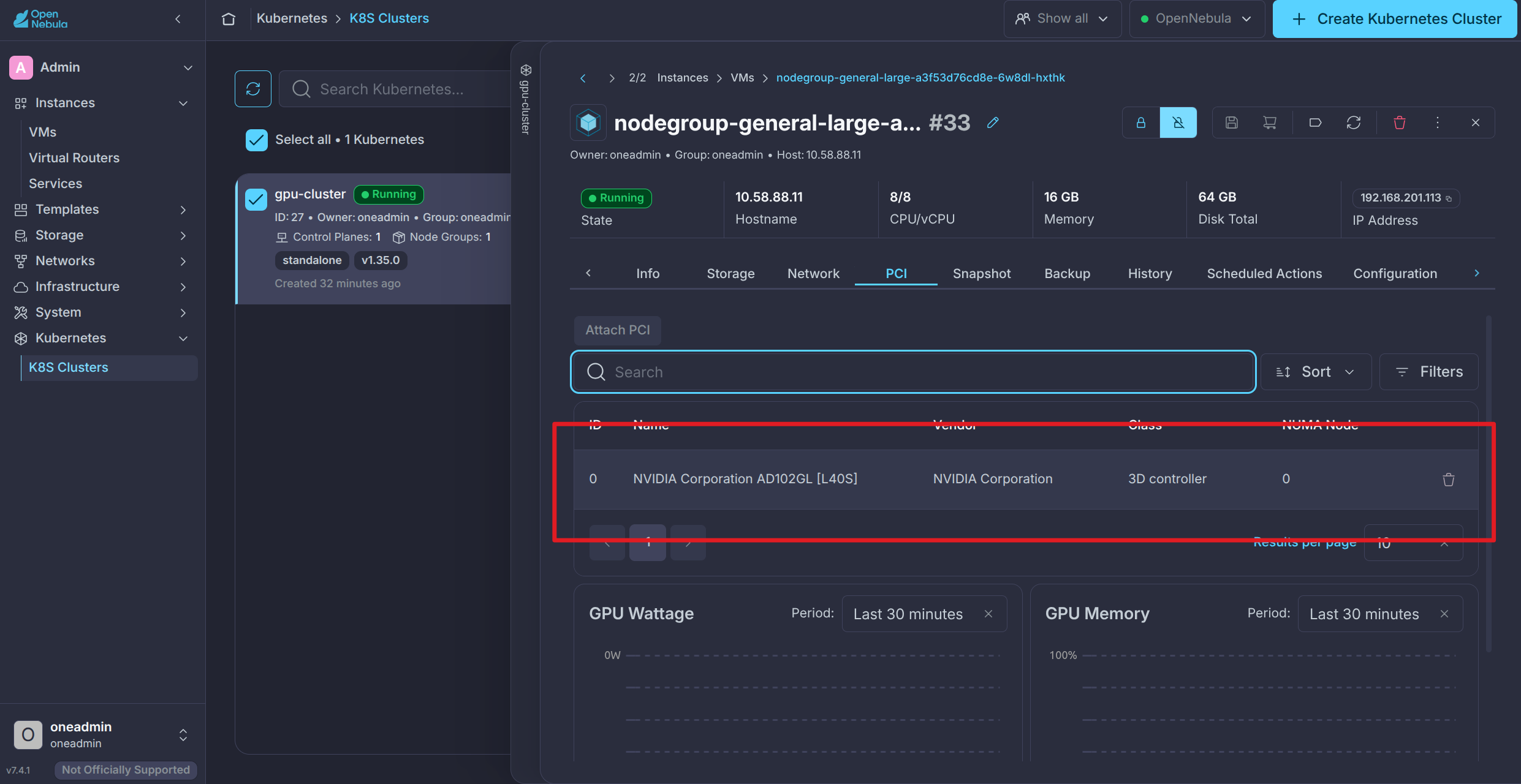
Task: Open the Backup tab
Action: pos(1068,274)
